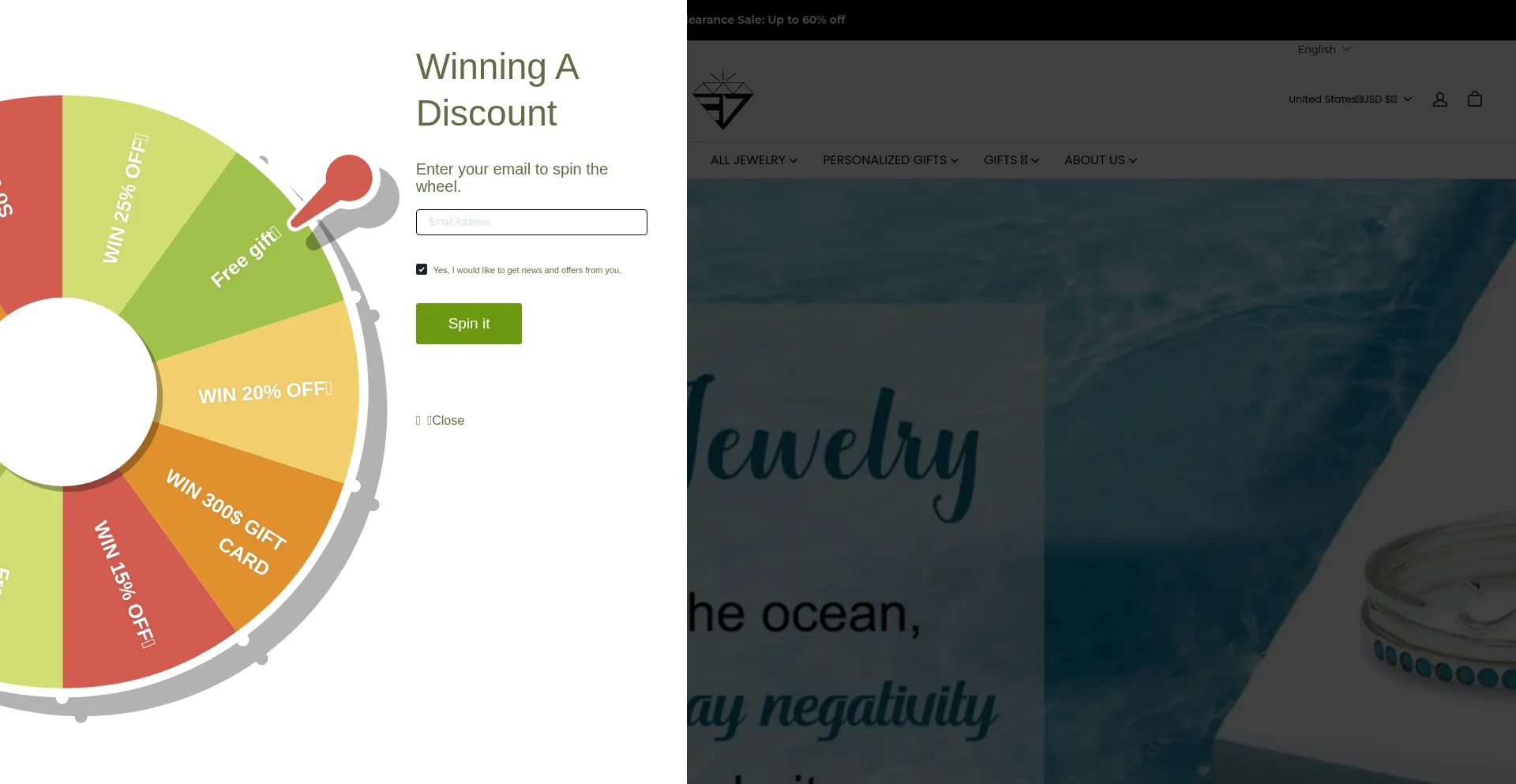1516x784 pixels.
Task: Open the shopping bag cart icon
Action: click(x=1474, y=99)
